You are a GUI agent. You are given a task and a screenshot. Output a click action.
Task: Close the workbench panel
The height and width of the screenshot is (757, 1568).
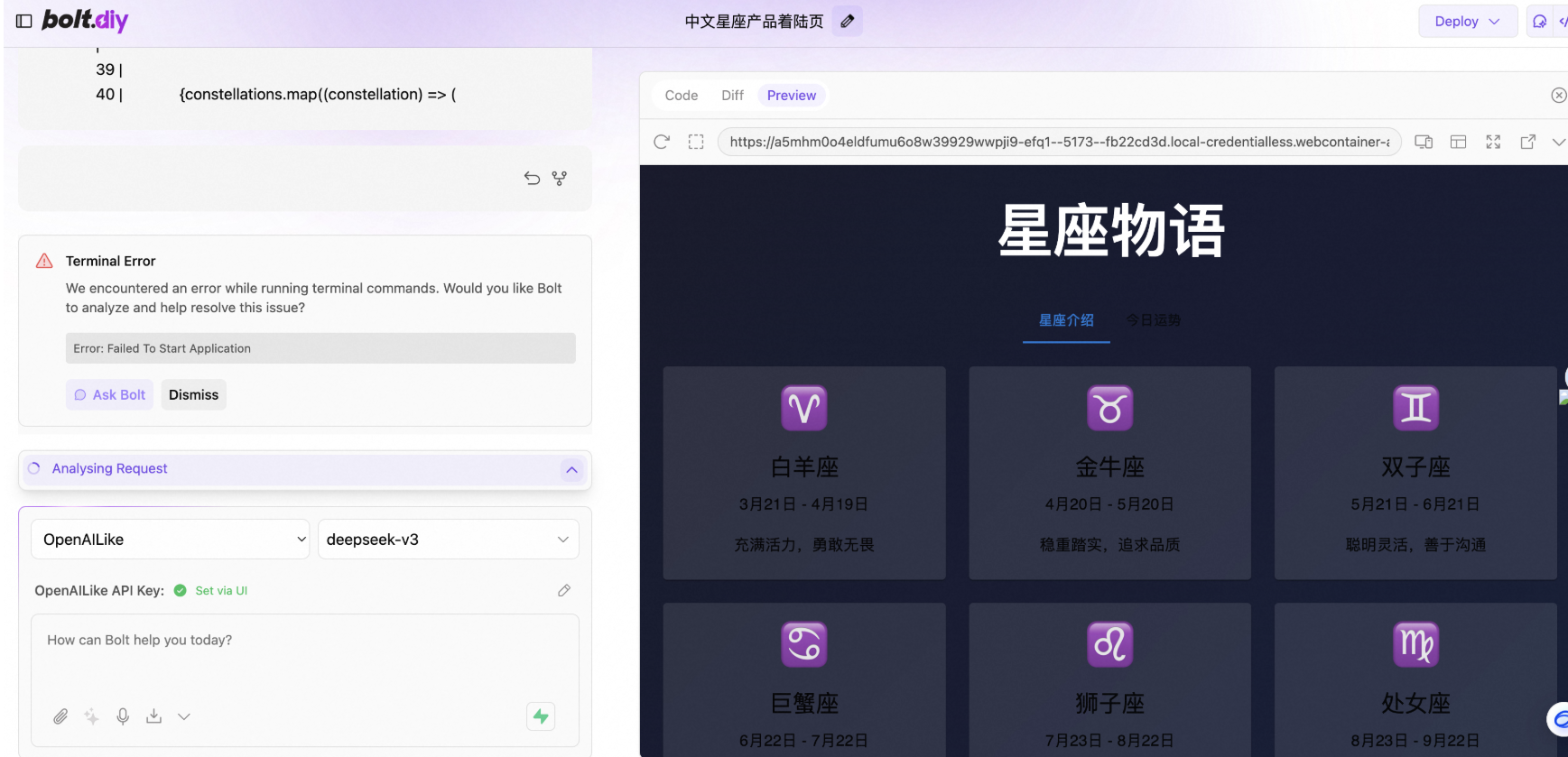(x=1559, y=96)
